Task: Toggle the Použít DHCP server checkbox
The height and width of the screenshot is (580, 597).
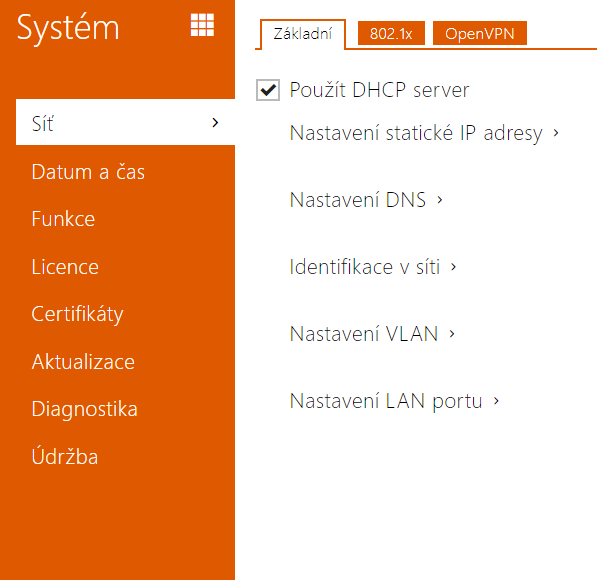Action: (268, 90)
